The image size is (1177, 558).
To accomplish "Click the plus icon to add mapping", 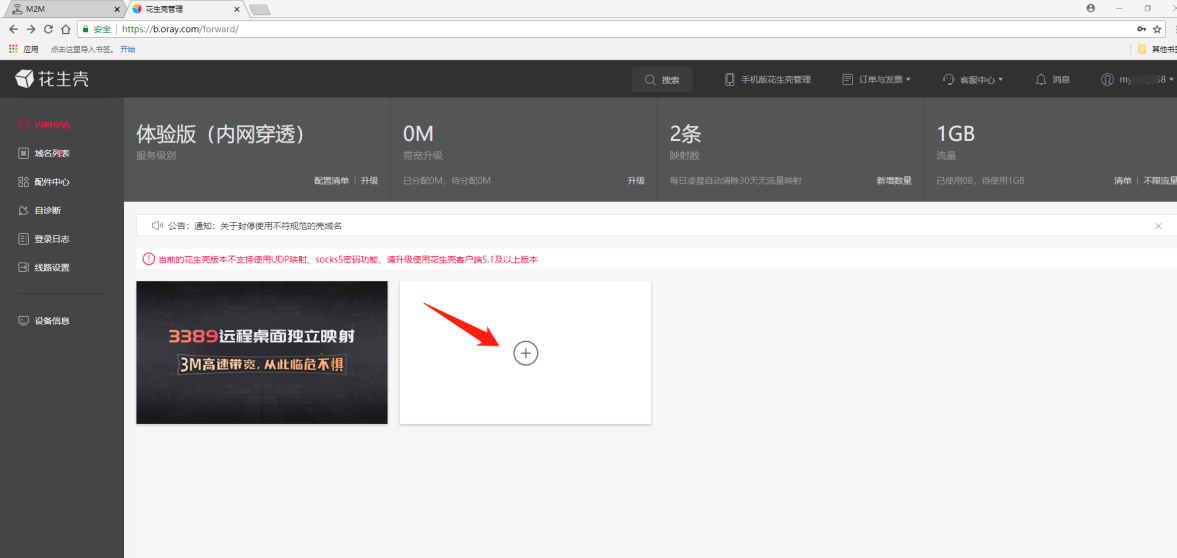I will pos(525,352).
